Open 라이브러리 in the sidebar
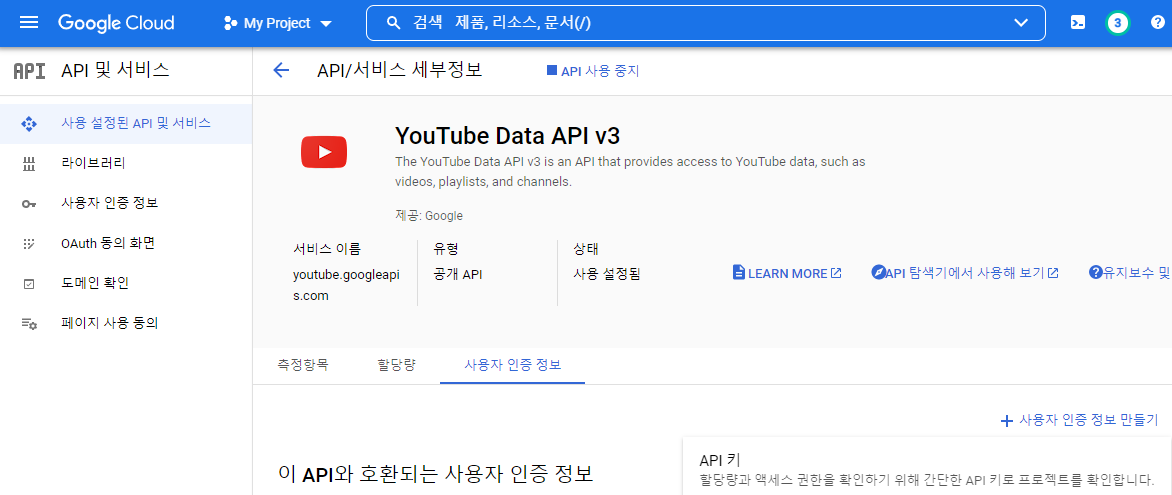This screenshot has height=495, width=1172. (126, 164)
